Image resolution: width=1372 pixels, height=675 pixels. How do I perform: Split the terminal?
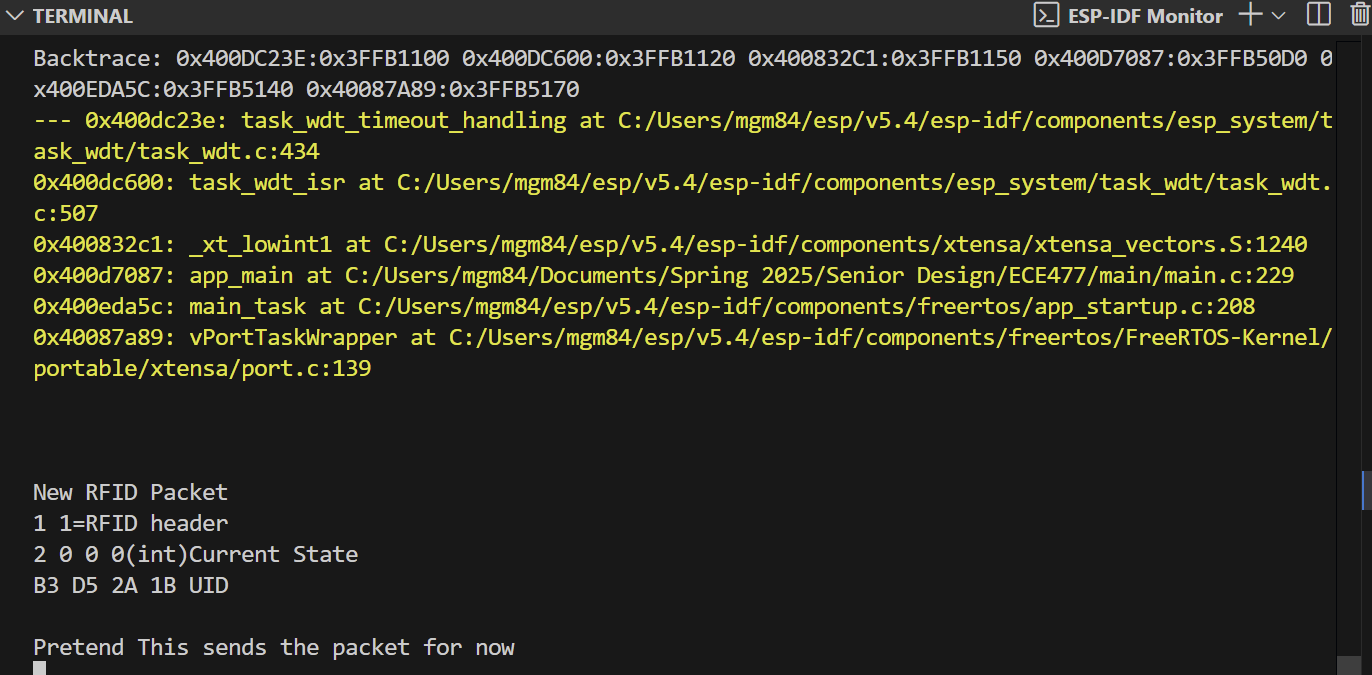click(1319, 15)
